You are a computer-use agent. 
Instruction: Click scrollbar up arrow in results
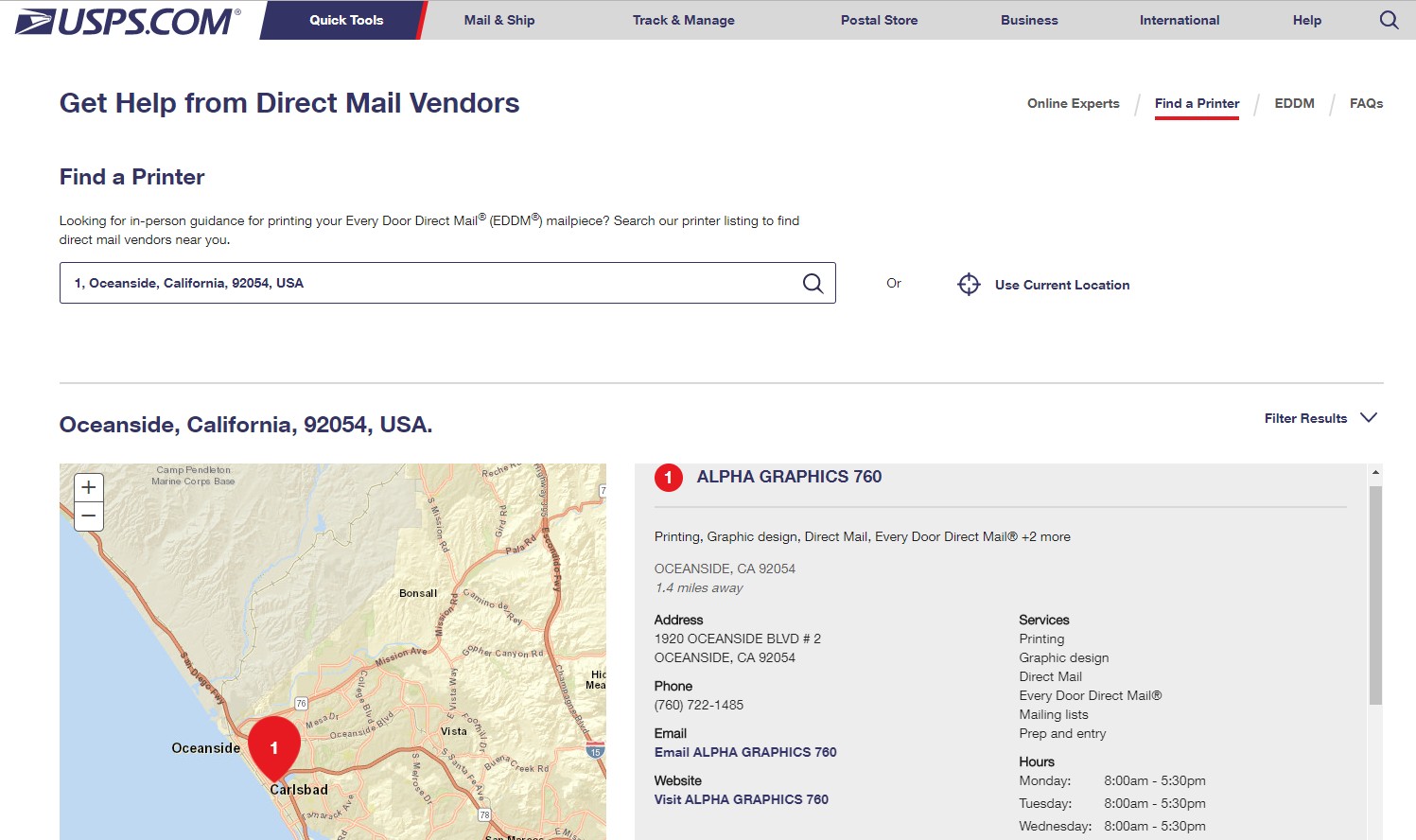1375,471
